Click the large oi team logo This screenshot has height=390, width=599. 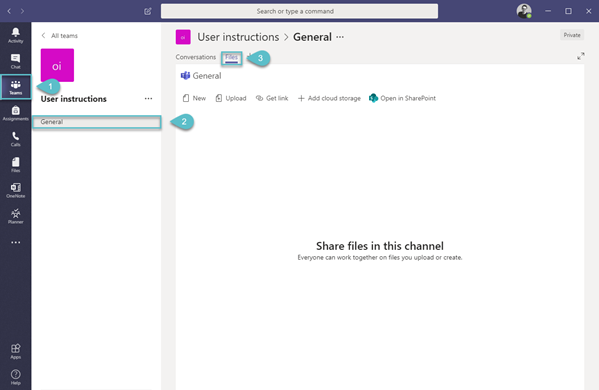coord(57,65)
